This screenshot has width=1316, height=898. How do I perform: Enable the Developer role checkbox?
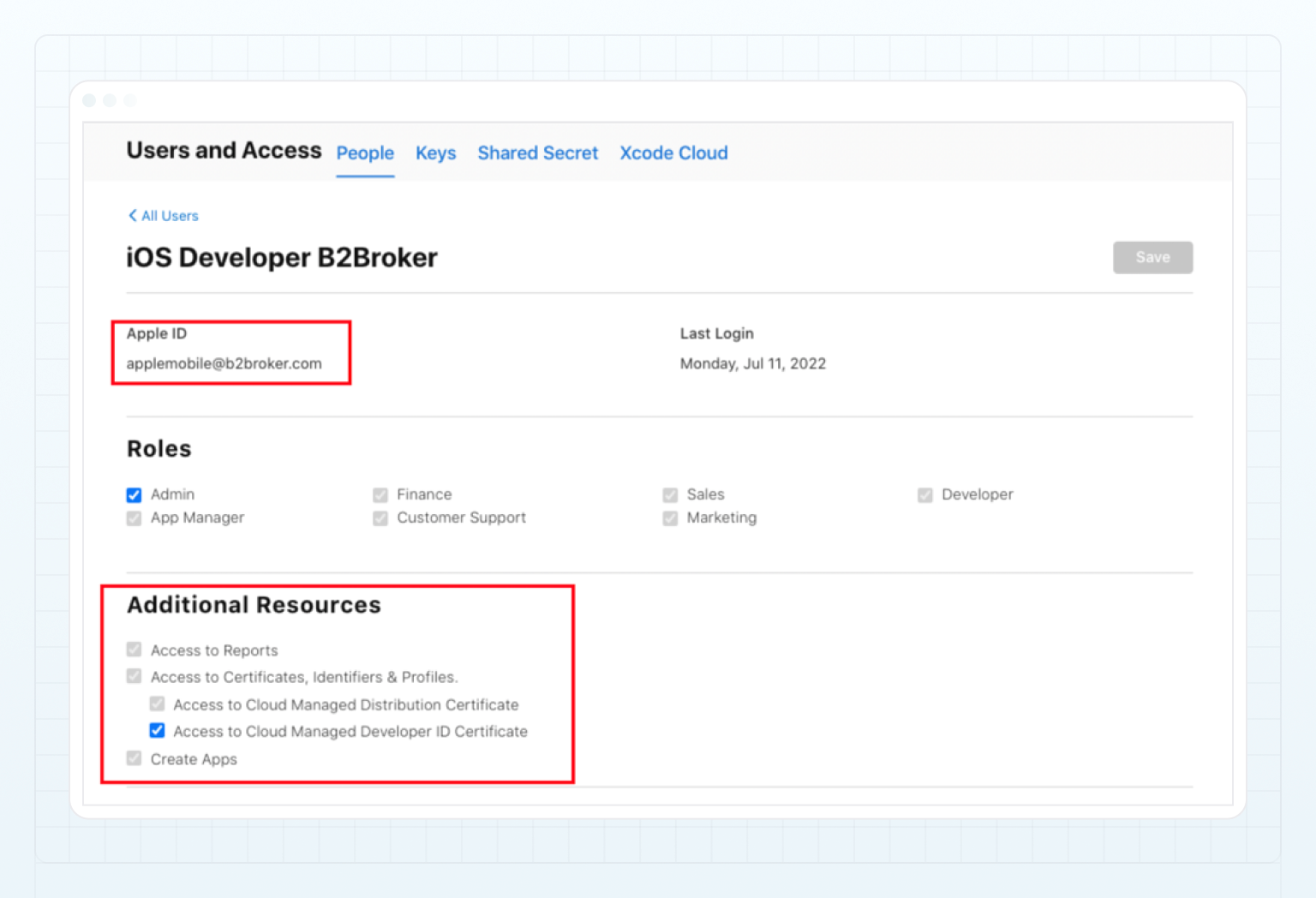click(x=925, y=494)
